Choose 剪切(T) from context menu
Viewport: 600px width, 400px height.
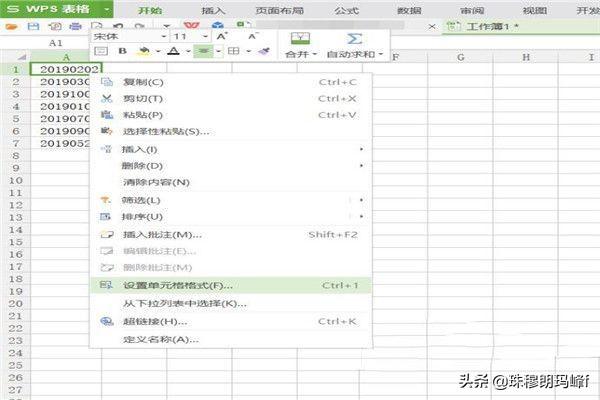point(231,99)
